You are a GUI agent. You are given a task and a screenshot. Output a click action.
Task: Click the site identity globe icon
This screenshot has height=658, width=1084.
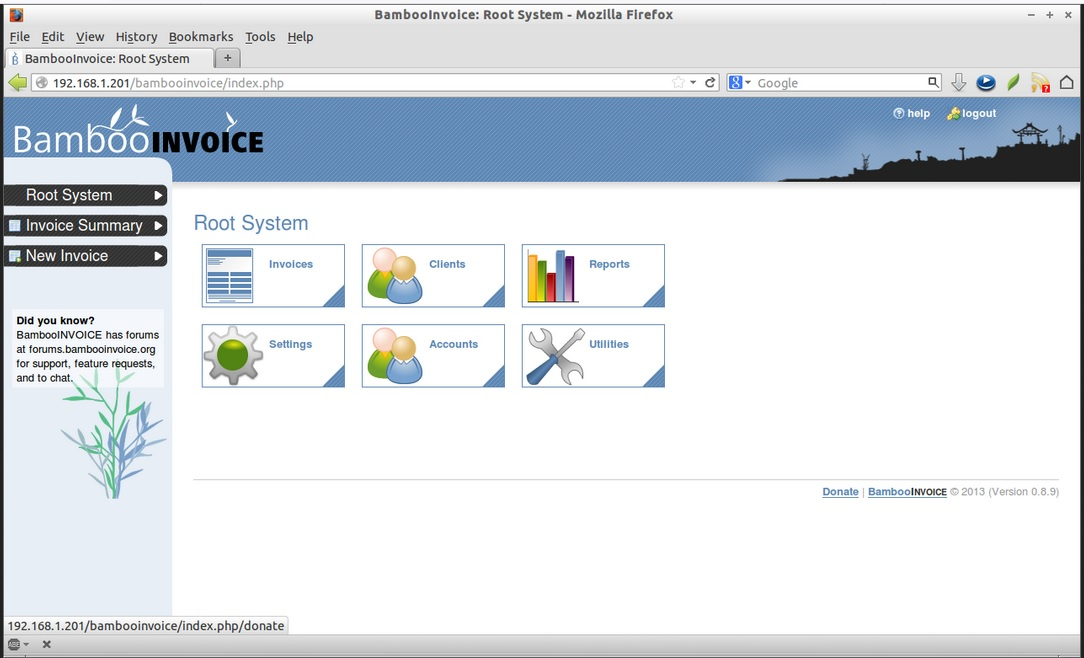pos(42,83)
